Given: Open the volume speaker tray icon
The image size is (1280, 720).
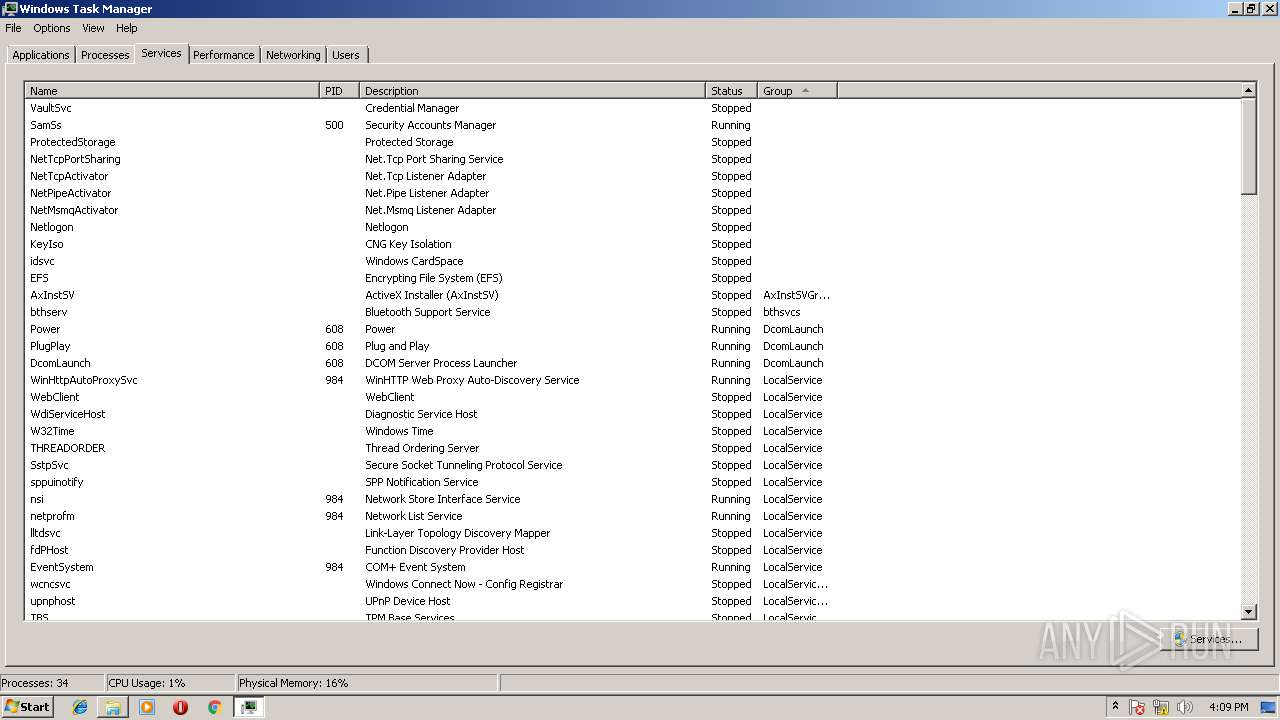Looking at the screenshot, I should (1185, 707).
